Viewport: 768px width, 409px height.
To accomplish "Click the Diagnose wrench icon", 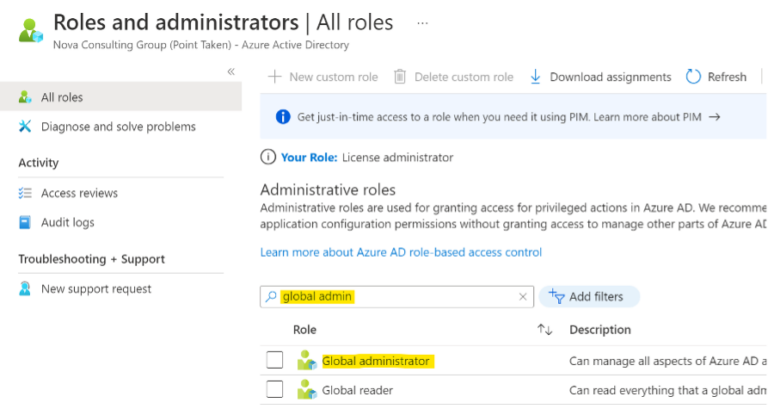I will tap(25, 126).
